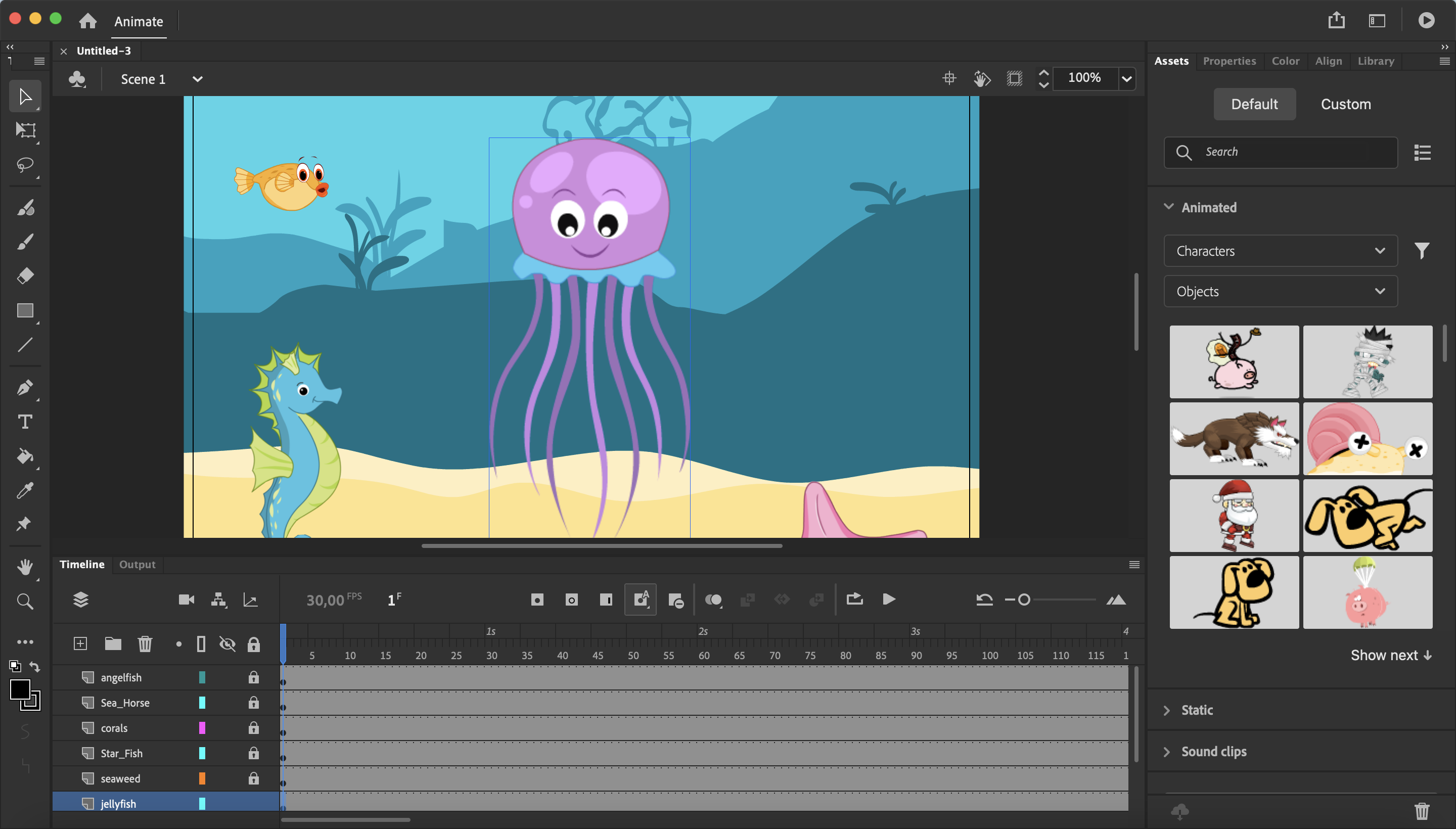
Task: Switch to the Properties panel tab
Action: 1229,60
